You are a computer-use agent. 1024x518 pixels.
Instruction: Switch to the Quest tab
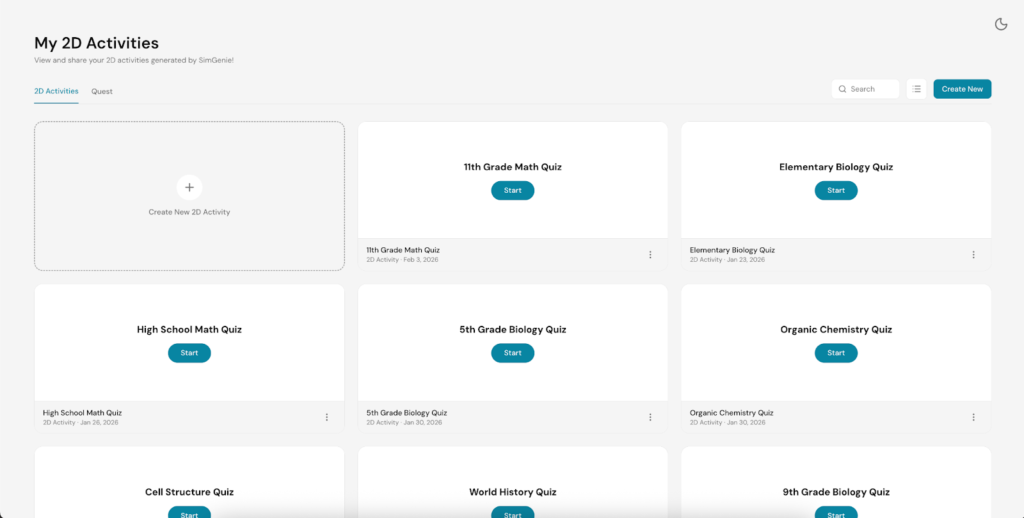(102, 91)
